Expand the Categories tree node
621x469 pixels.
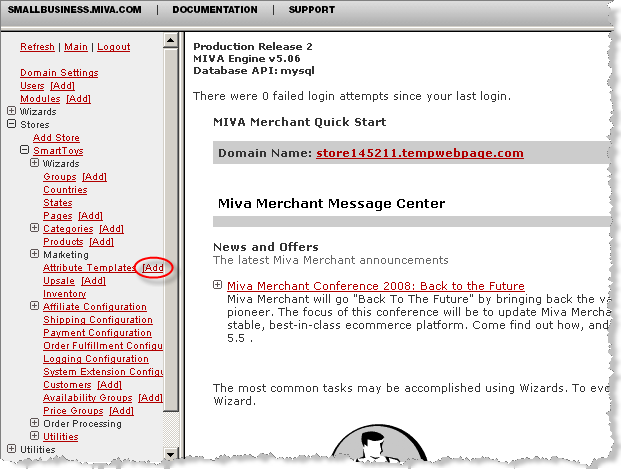click(x=34, y=228)
